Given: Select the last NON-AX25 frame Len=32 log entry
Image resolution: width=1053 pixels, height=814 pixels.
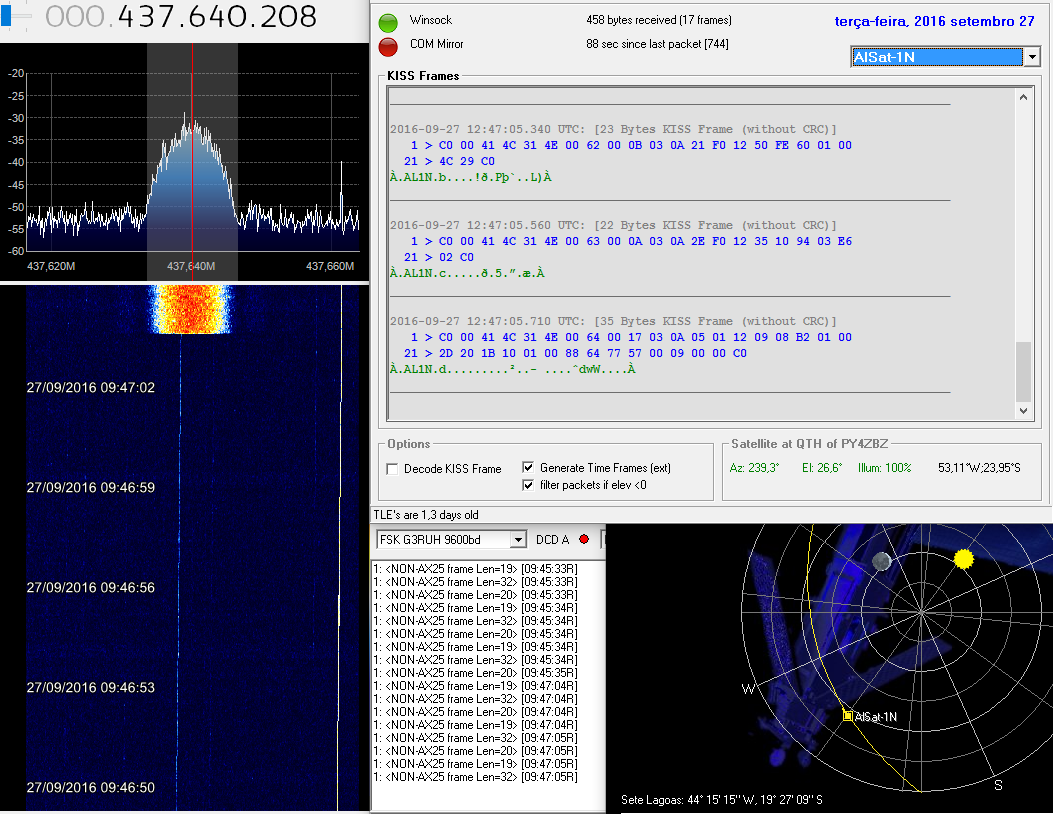Looking at the screenshot, I should [475, 777].
